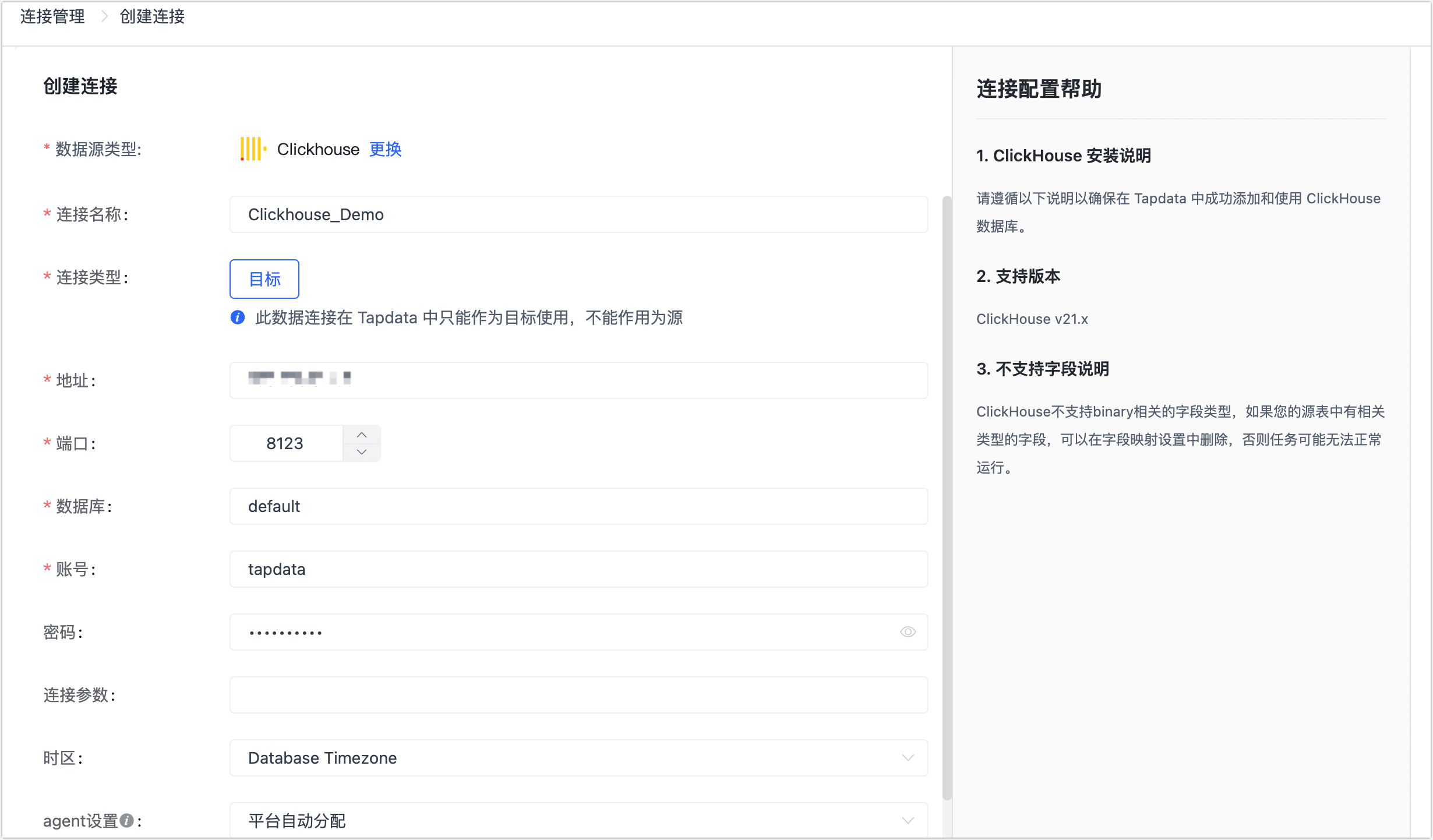Increase port value with up arrow
The image size is (1433, 840).
click(362, 435)
